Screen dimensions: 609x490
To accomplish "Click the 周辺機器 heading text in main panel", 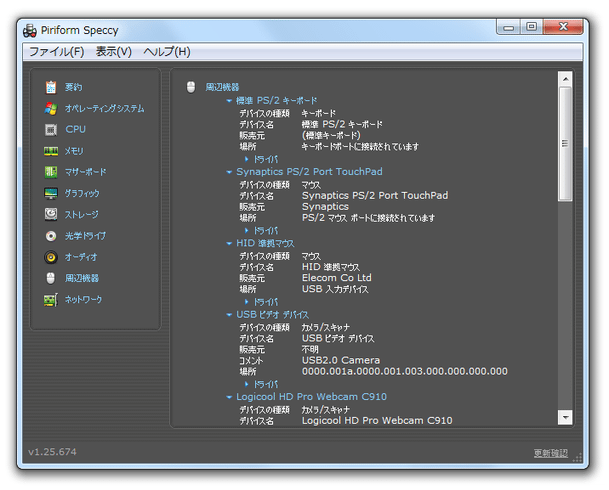I will tap(222, 87).
